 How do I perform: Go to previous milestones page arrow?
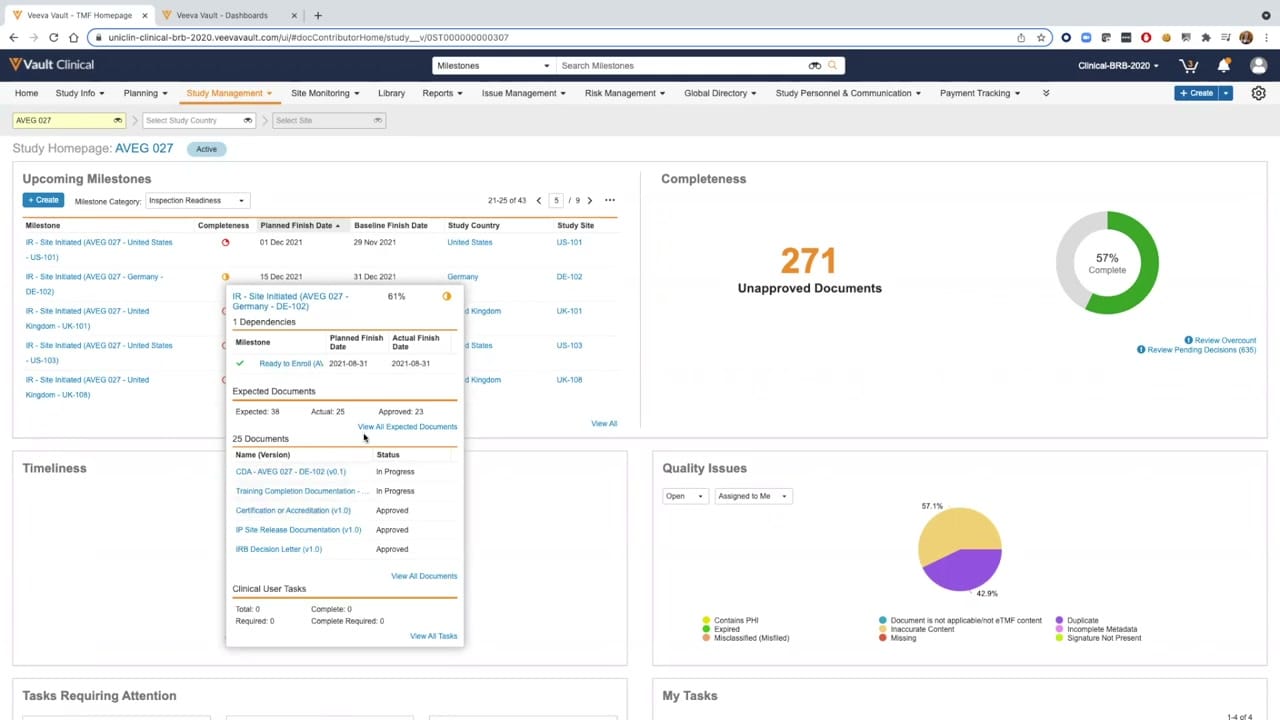click(x=539, y=200)
